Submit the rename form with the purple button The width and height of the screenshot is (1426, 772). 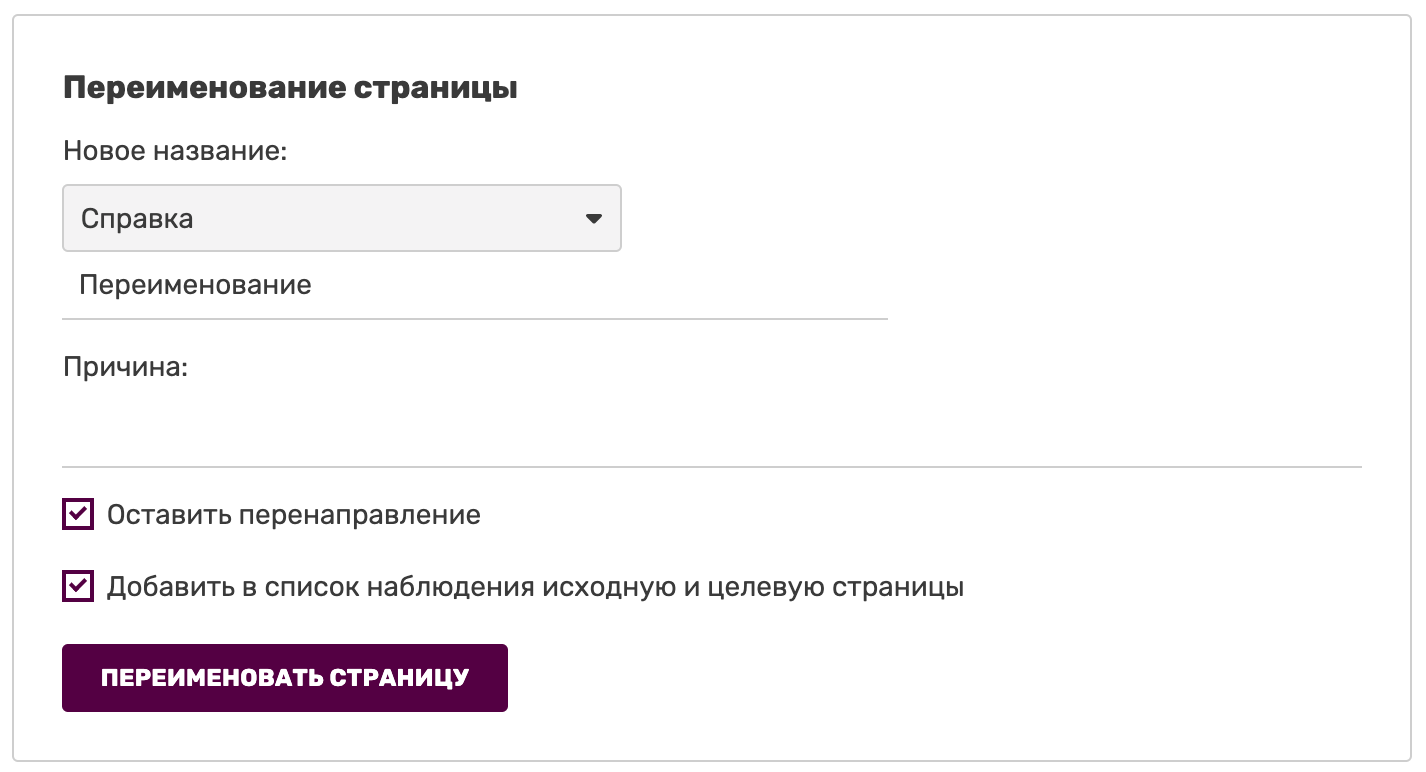click(284, 678)
